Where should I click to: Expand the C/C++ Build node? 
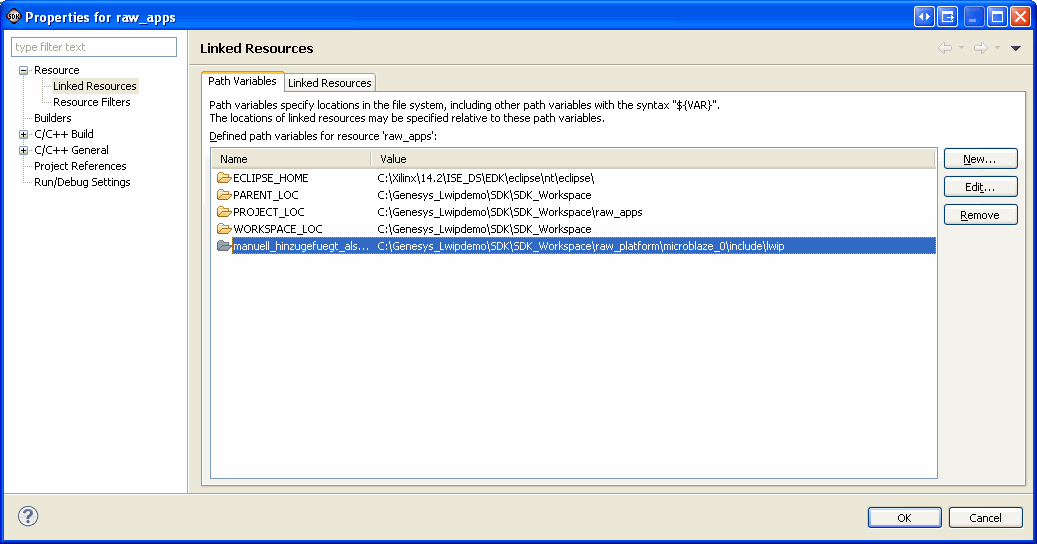pos(24,134)
